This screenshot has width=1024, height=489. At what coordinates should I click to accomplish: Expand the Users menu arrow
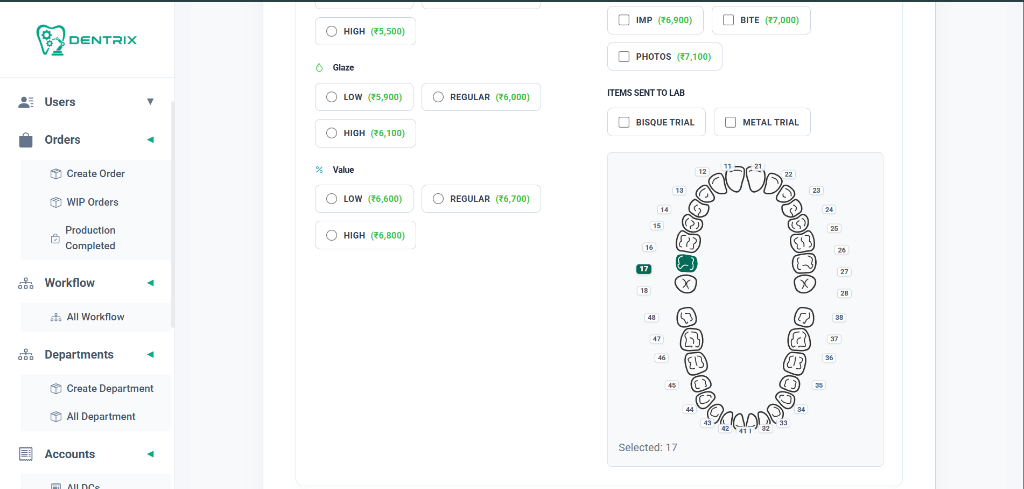coord(150,102)
